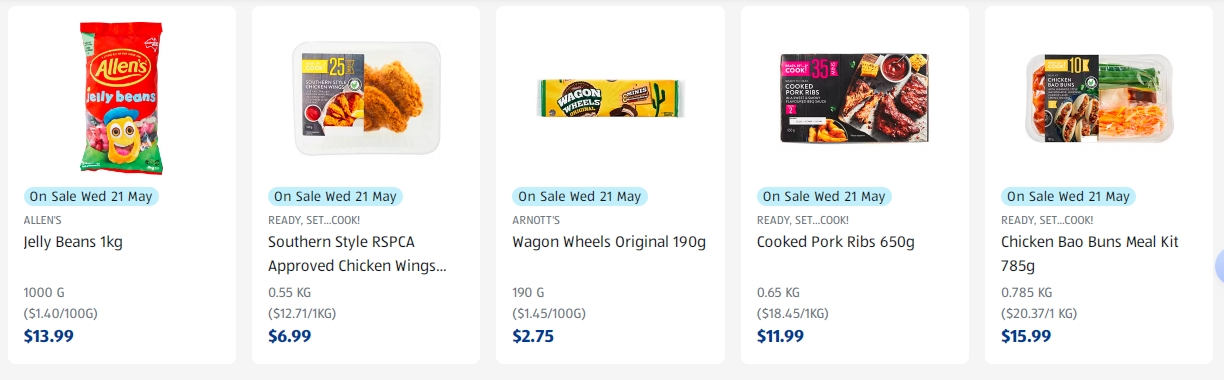Click the $13.99 Jelly Beans price
This screenshot has width=1224, height=380.
(49, 336)
